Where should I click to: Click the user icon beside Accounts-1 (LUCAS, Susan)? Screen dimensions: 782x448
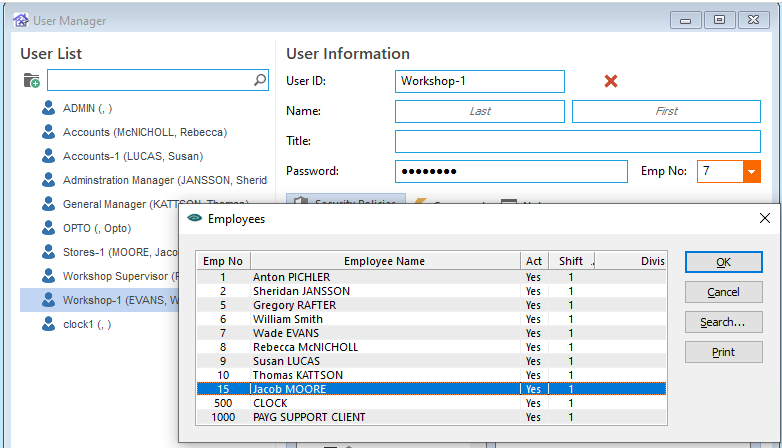(x=48, y=156)
